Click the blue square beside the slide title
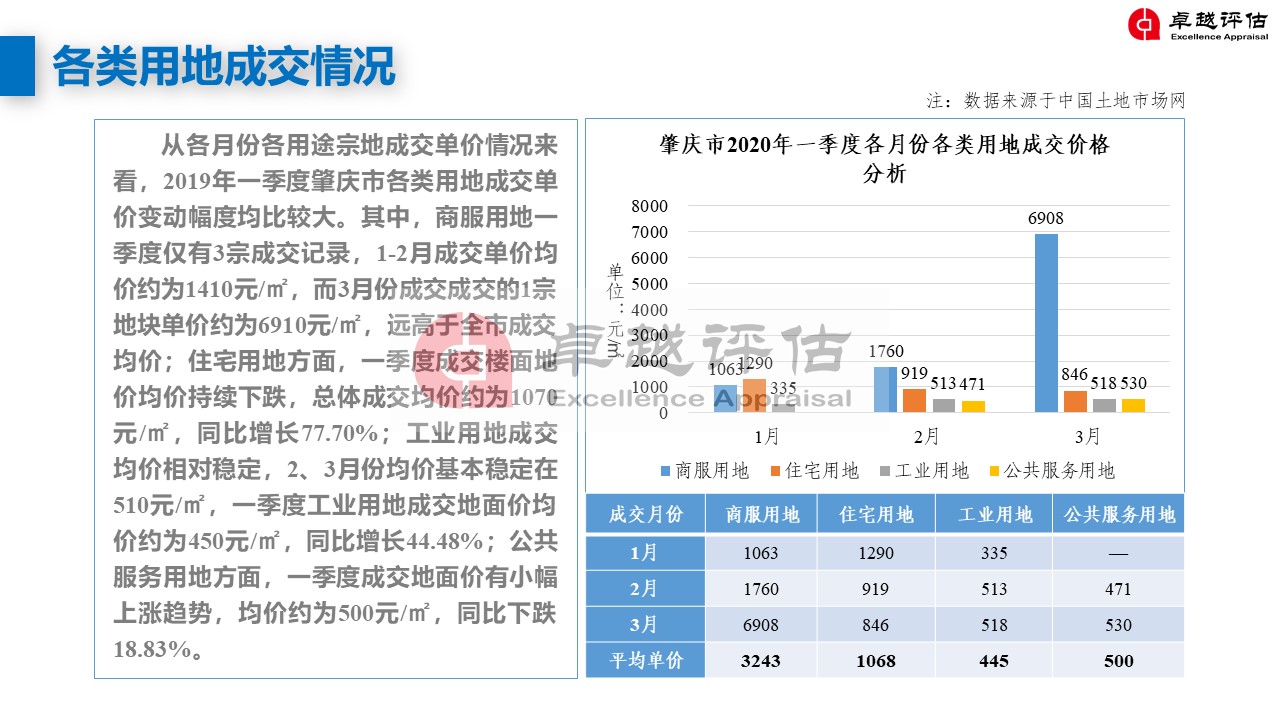The image size is (1280, 720). [x=17, y=66]
